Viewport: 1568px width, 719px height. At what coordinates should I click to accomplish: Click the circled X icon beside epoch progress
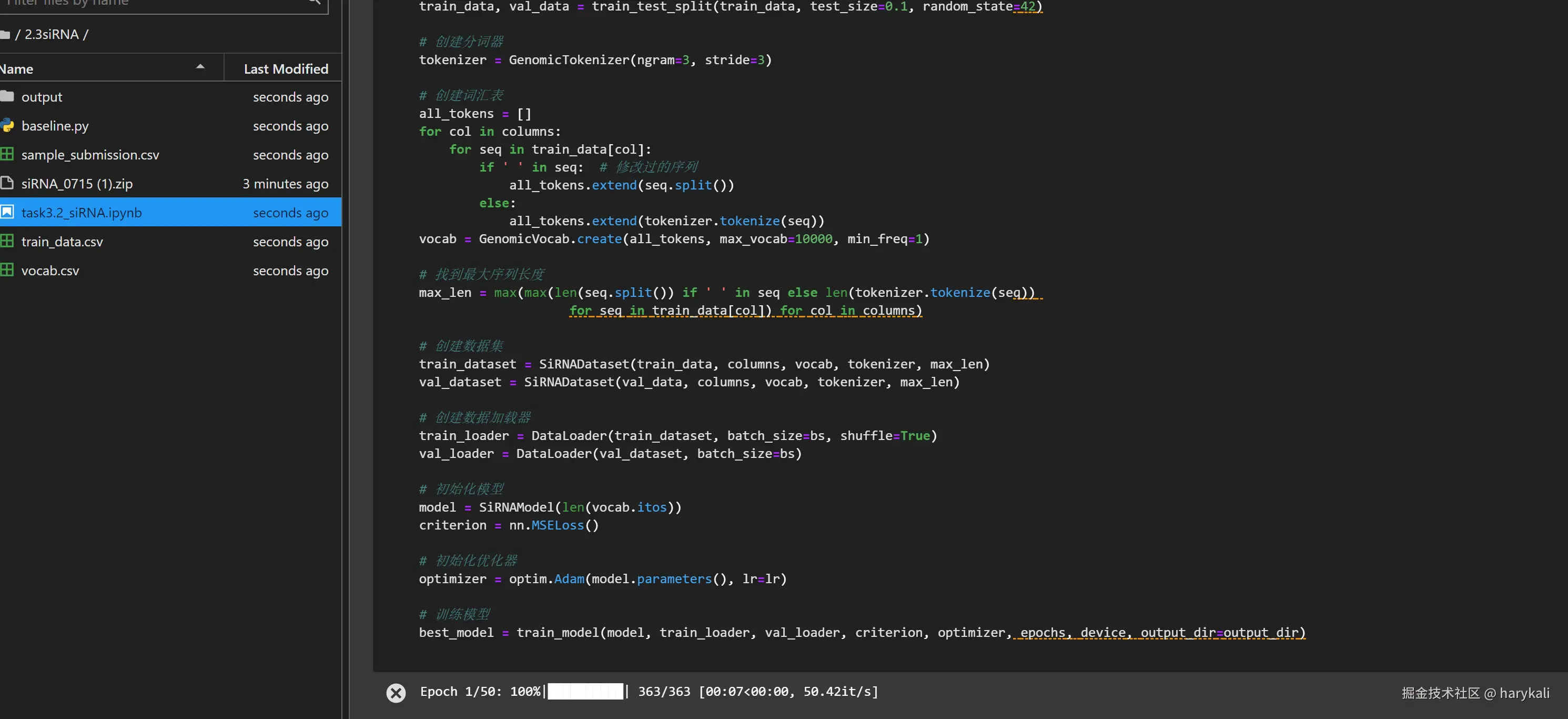[x=396, y=693]
